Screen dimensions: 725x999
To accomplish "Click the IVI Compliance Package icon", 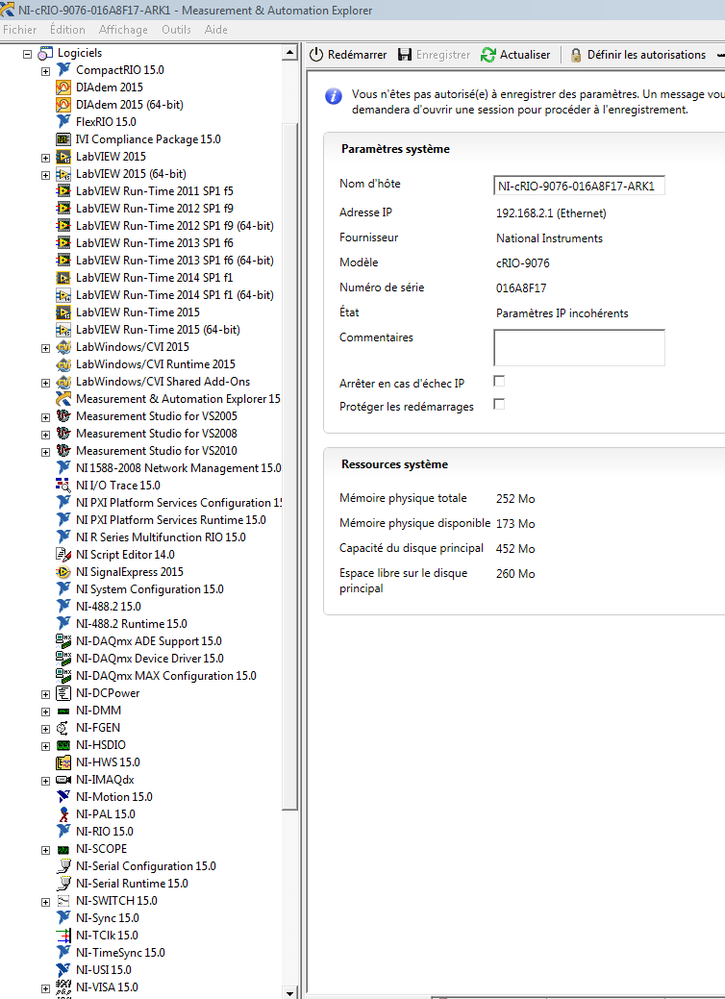I will [x=63, y=139].
